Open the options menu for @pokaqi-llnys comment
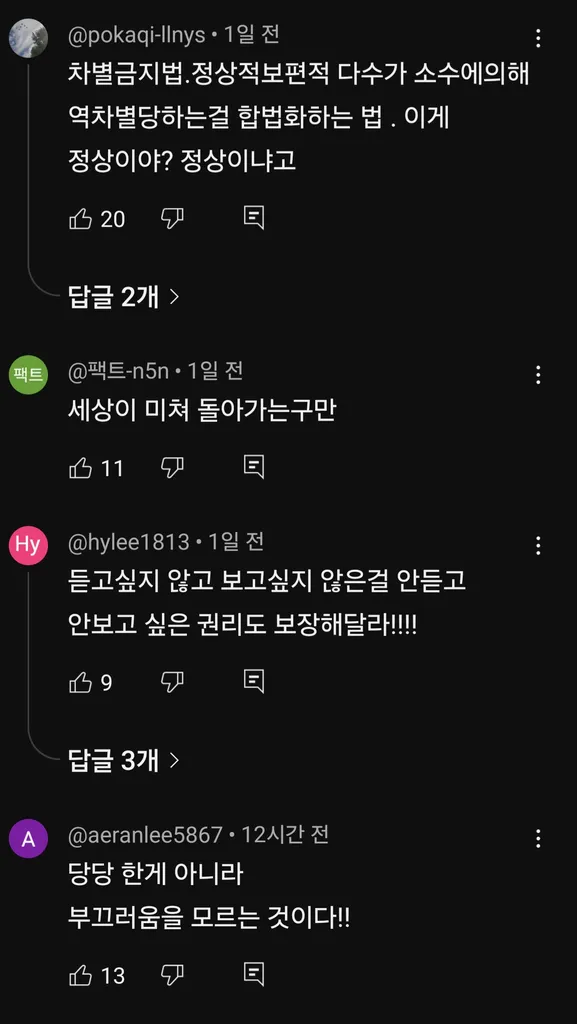The image size is (577, 1024). [538, 38]
